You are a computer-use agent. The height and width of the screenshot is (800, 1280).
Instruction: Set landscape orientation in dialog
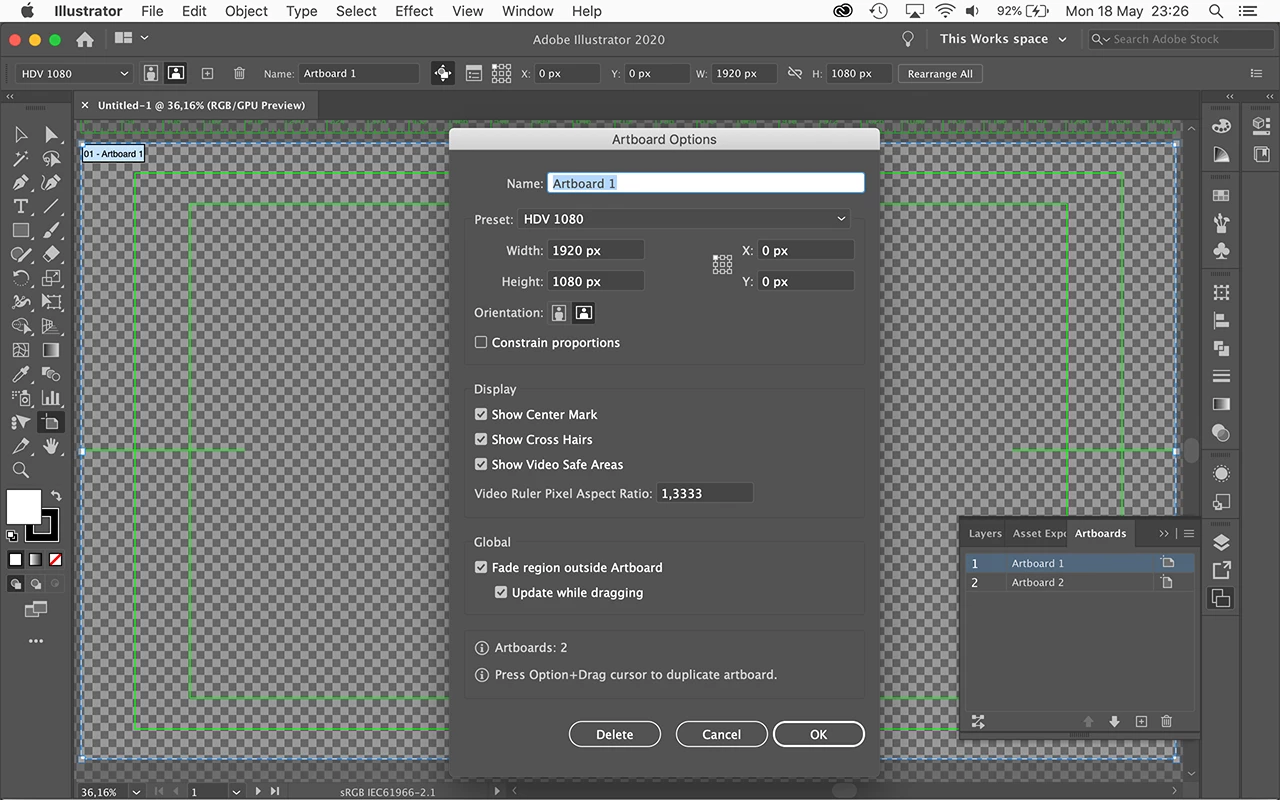click(x=584, y=313)
